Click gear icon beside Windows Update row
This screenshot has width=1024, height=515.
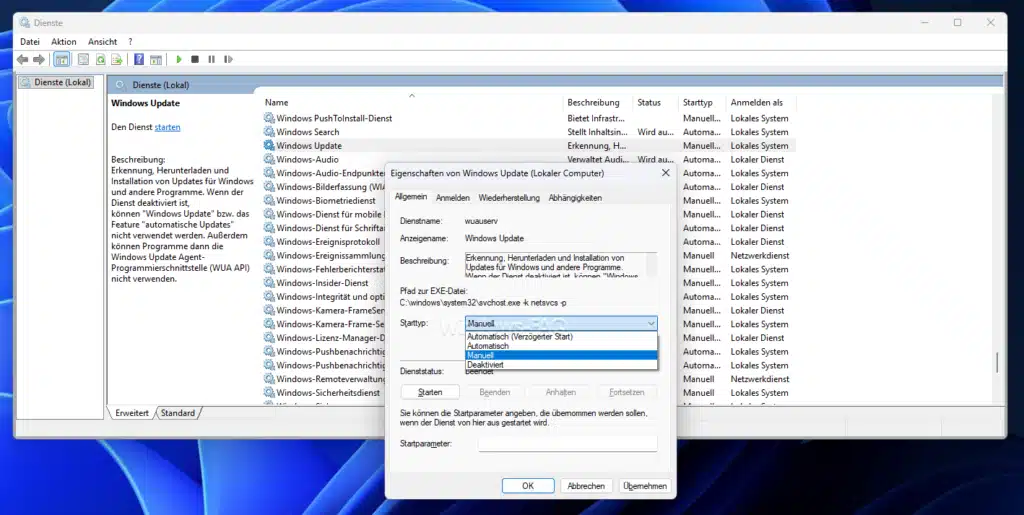(x=269, y=146)
